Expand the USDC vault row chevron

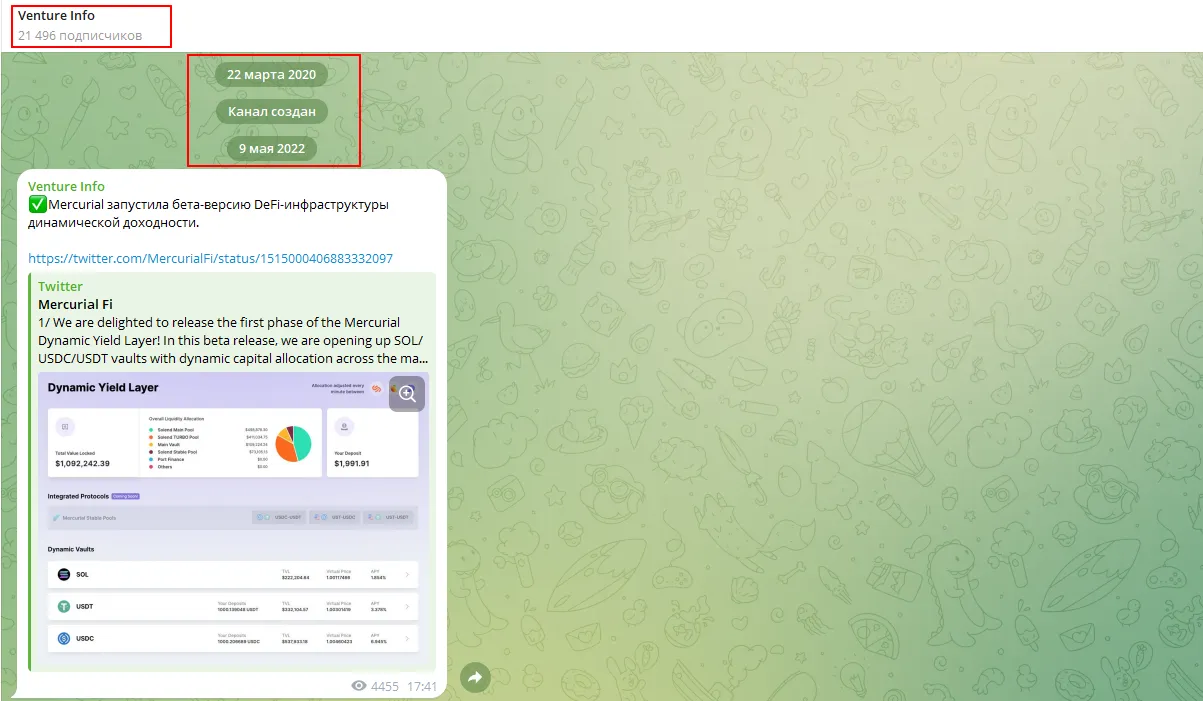click(x=407, y=638)
